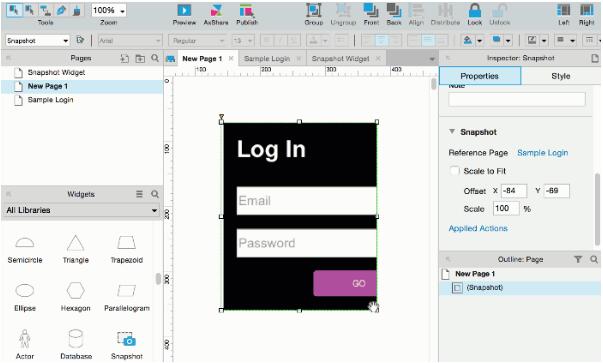Switch to the Sample Login tab
The height and width of the screenshot is (363, 603).
point(267,58)
